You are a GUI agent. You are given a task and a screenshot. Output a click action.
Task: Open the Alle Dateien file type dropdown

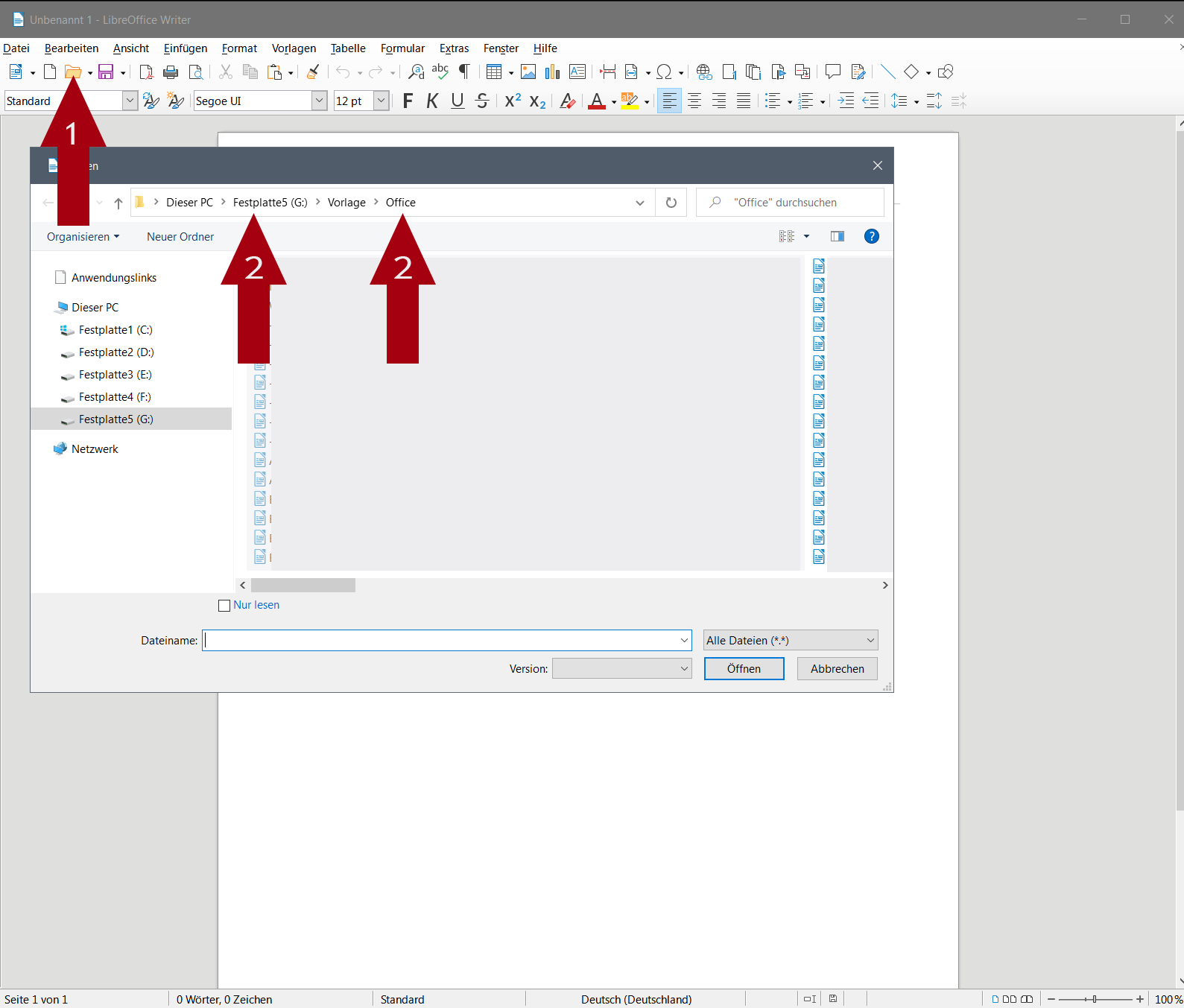[791, 640]
